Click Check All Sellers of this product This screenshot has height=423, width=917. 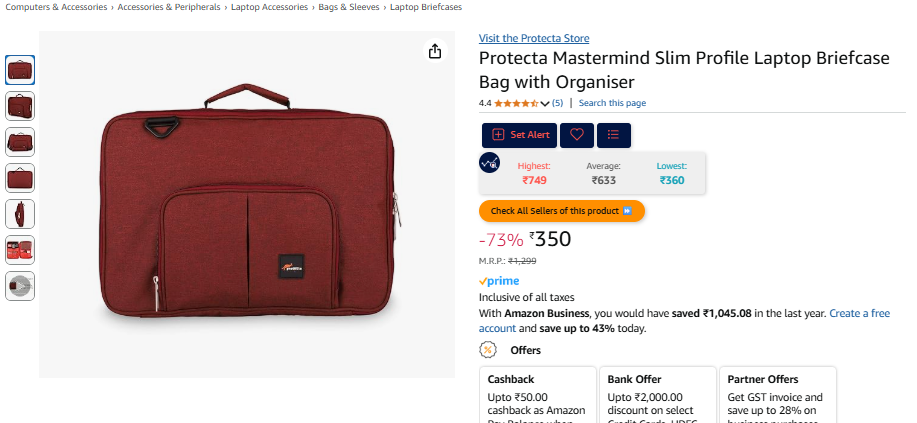click(561, 211)
